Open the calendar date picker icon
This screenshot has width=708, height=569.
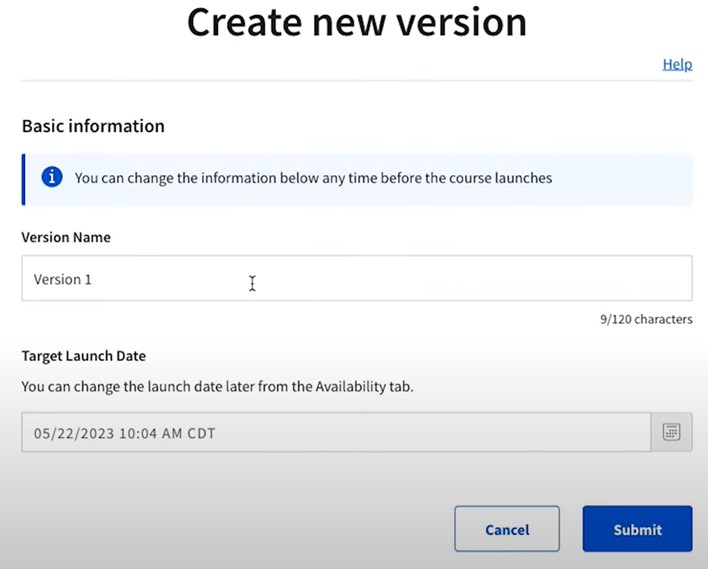(671, 433)
